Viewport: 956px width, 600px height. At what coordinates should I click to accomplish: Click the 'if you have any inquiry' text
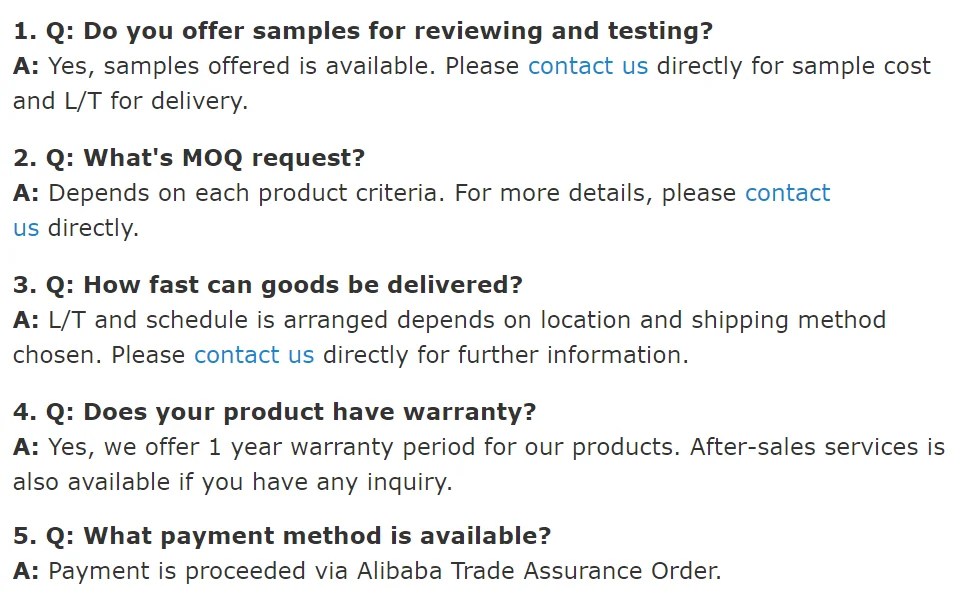point(327,482)
